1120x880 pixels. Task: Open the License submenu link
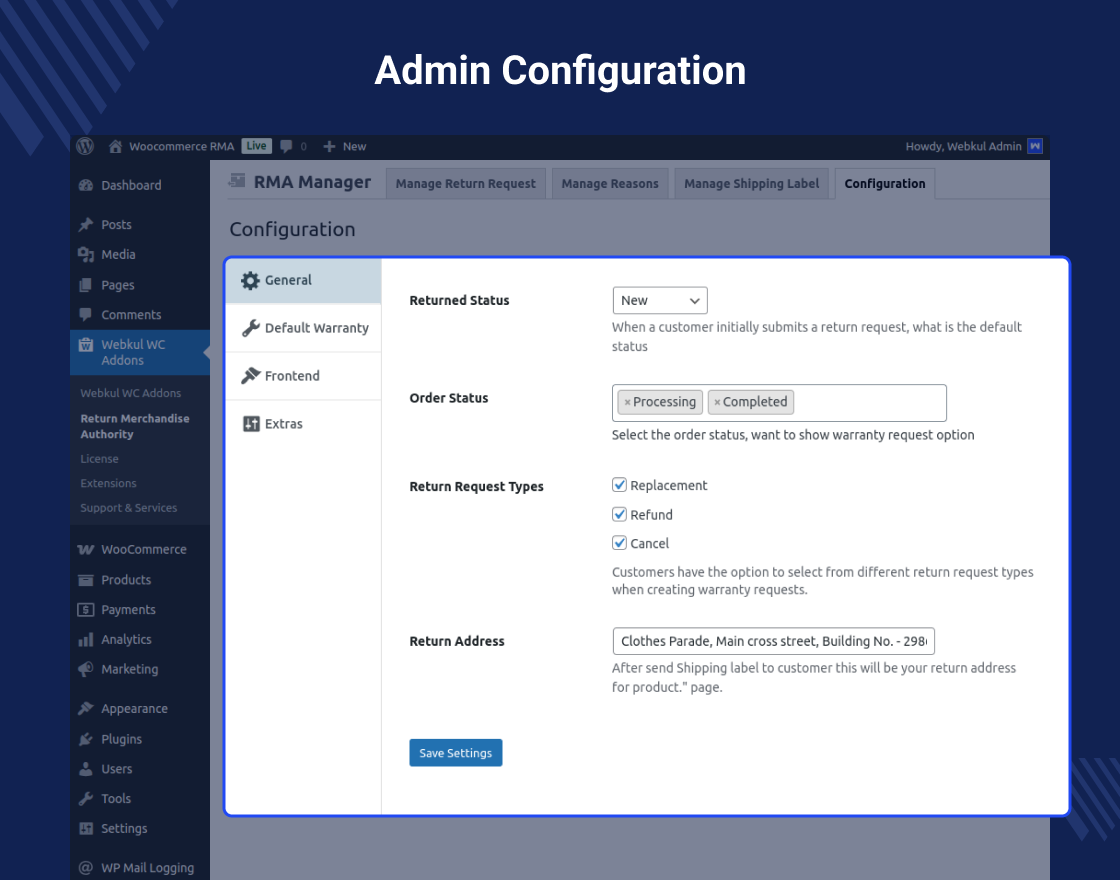(99, 459)
